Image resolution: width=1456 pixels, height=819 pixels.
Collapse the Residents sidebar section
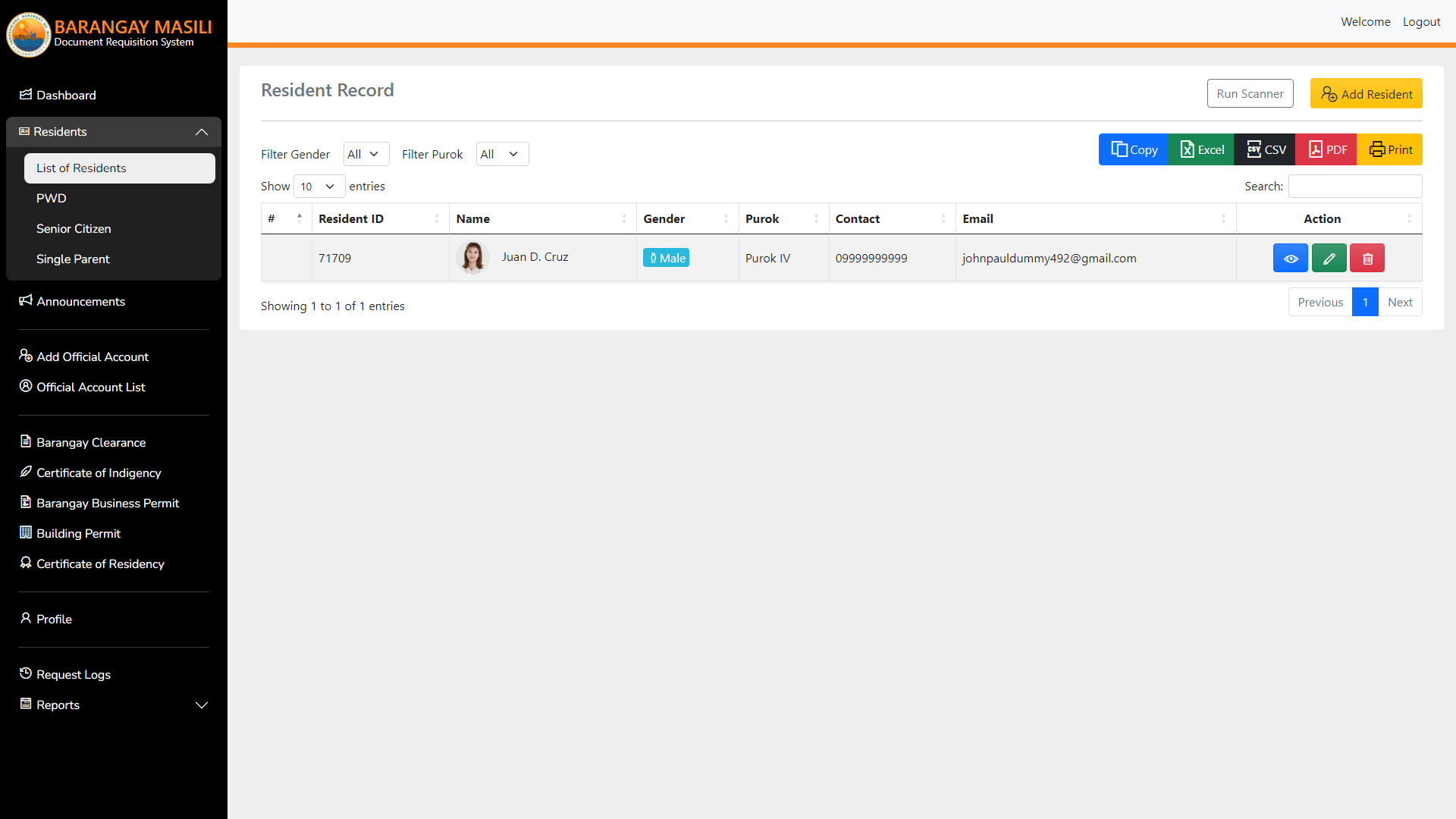click(201, 132)
